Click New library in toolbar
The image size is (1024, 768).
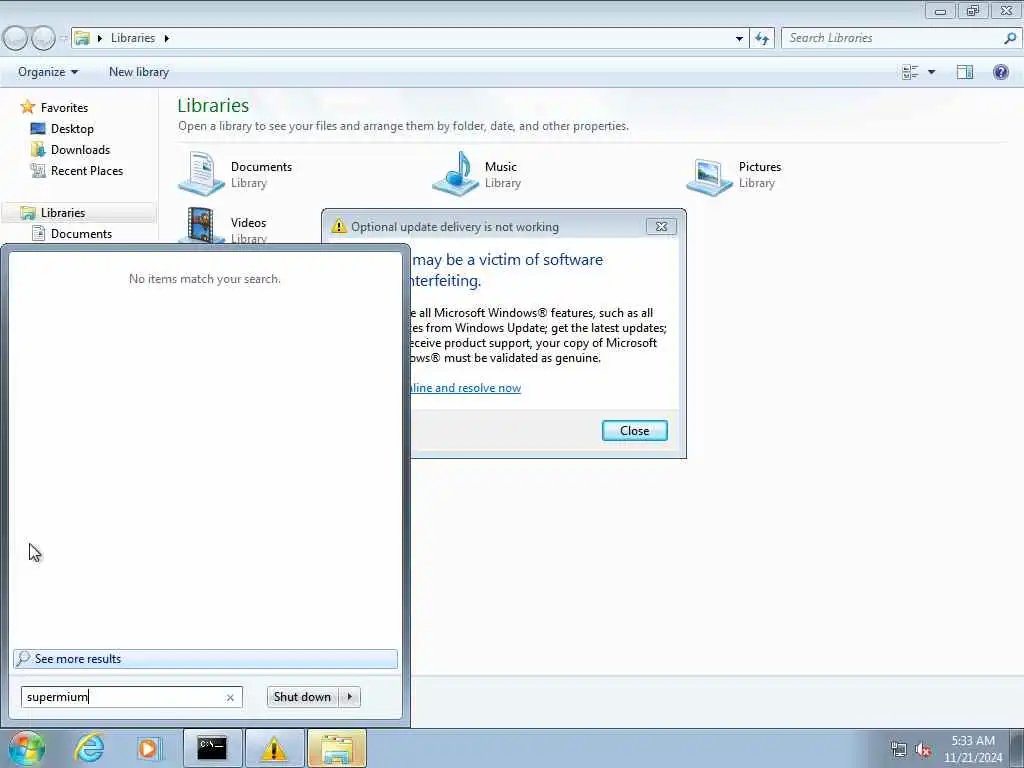pyautogui.click(x=138, y=72)
